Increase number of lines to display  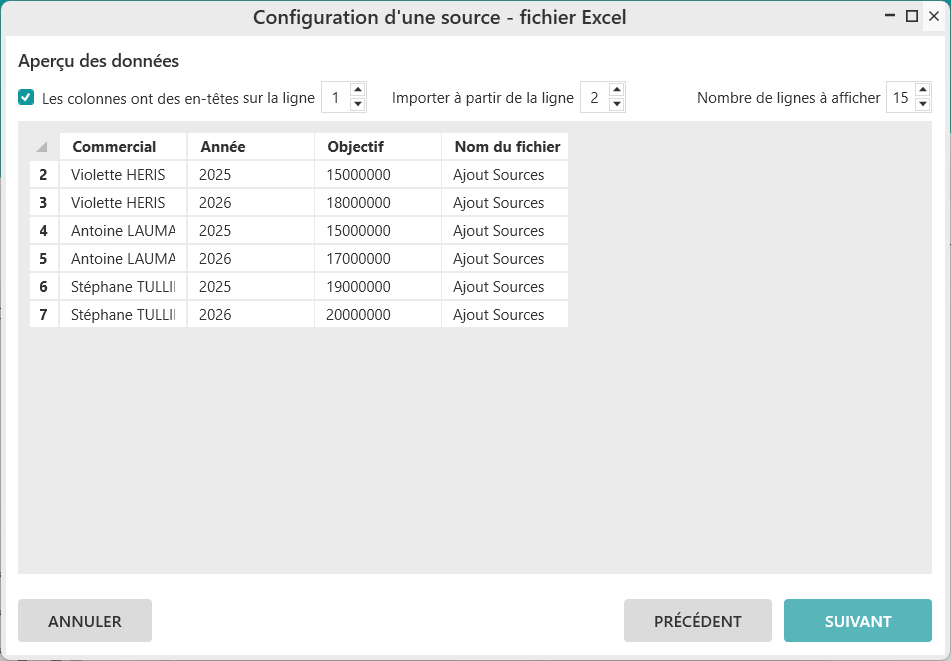[923, 91]
